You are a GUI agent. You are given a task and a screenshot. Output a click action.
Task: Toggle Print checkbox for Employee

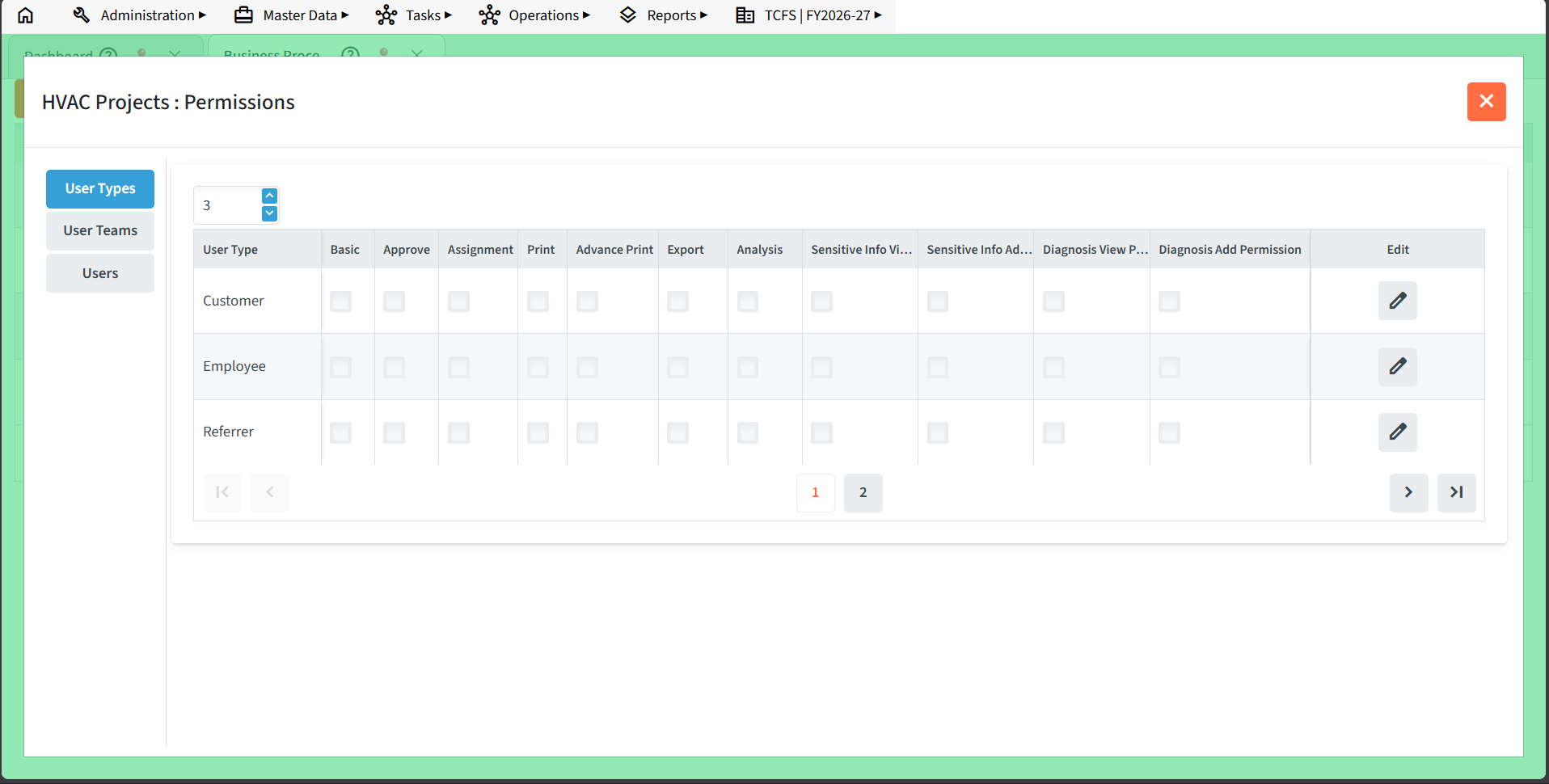538,368
